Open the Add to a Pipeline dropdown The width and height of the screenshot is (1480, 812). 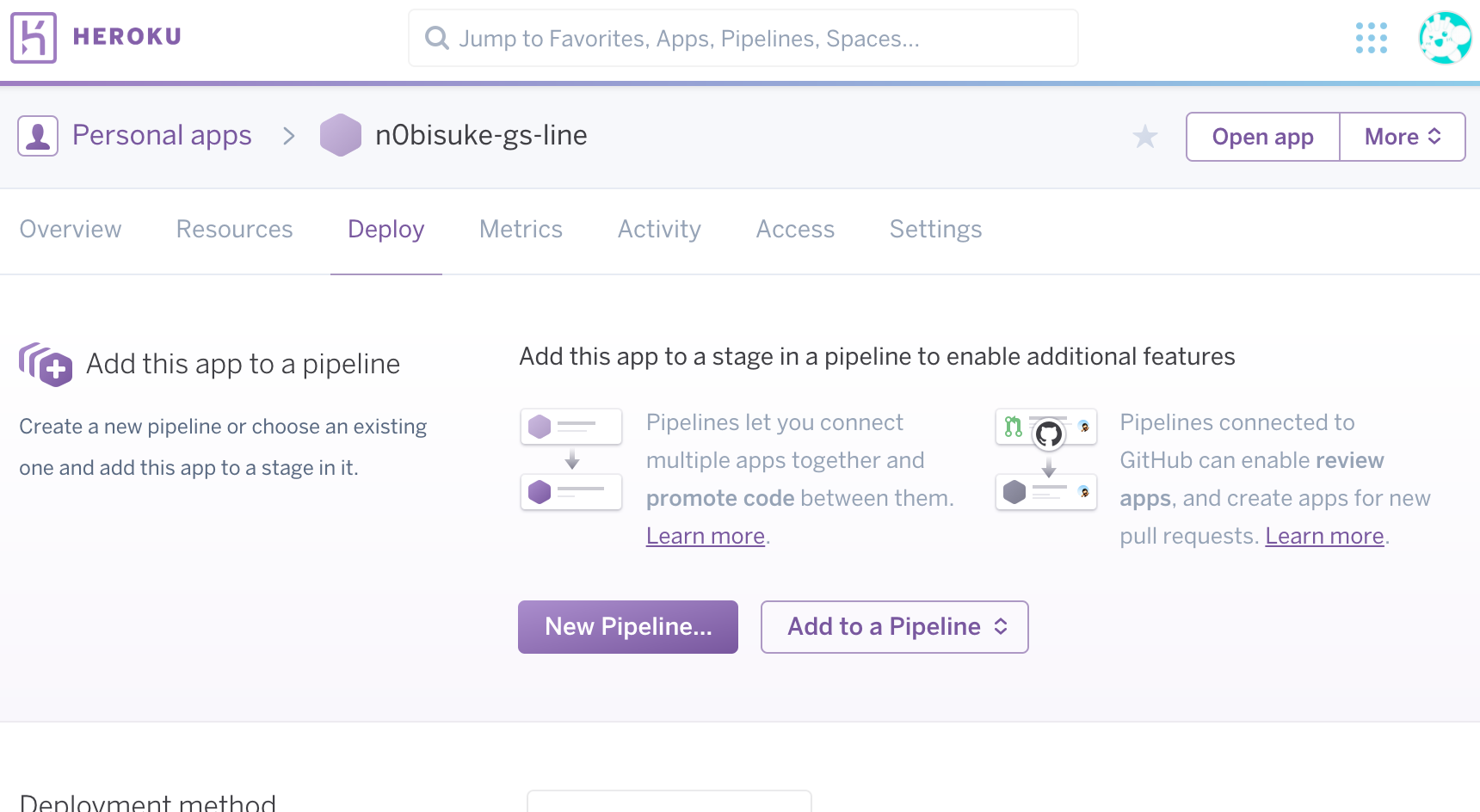coord(895,627)
